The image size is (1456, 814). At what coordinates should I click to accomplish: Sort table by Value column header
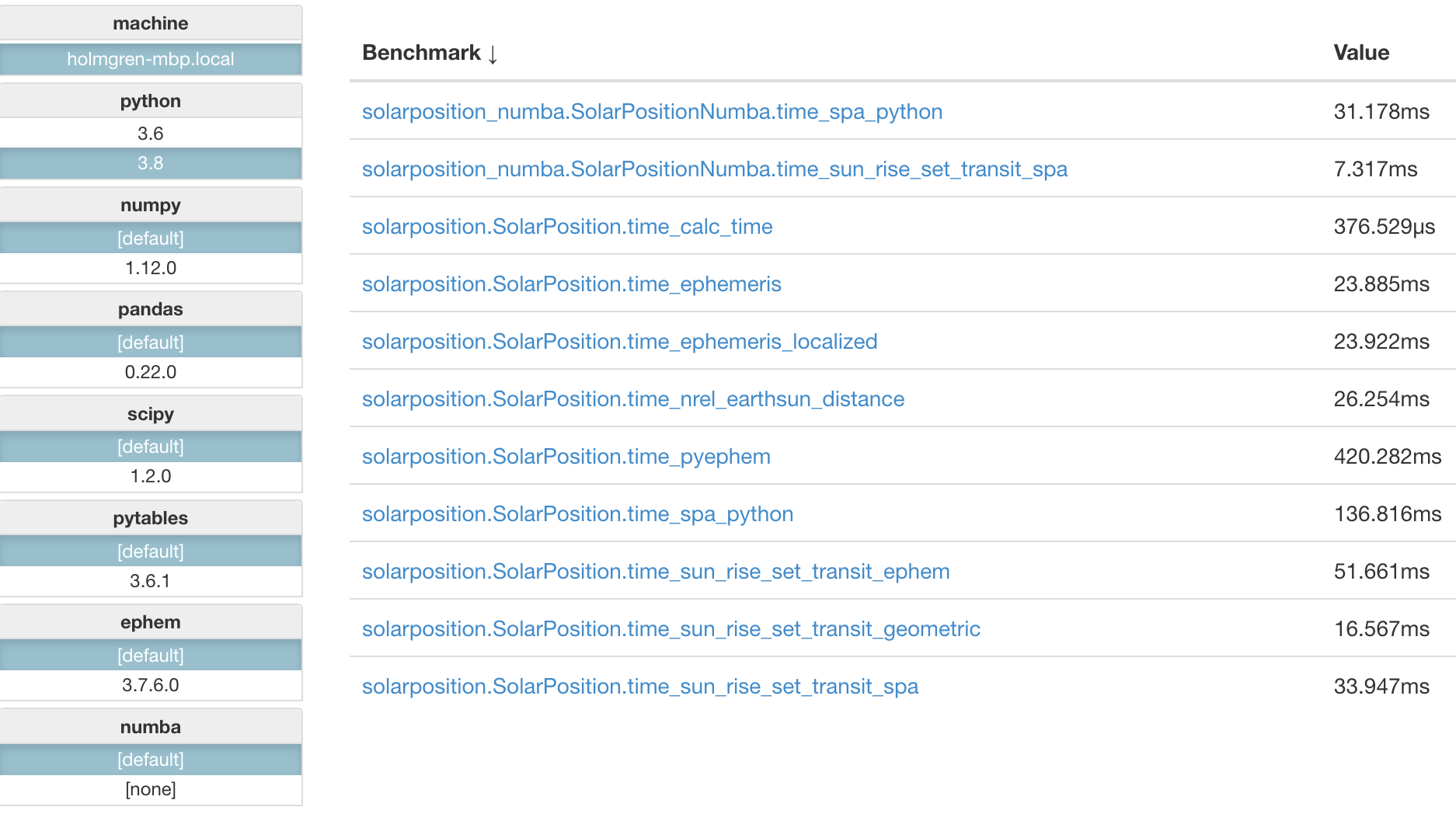pos(1360,53)
